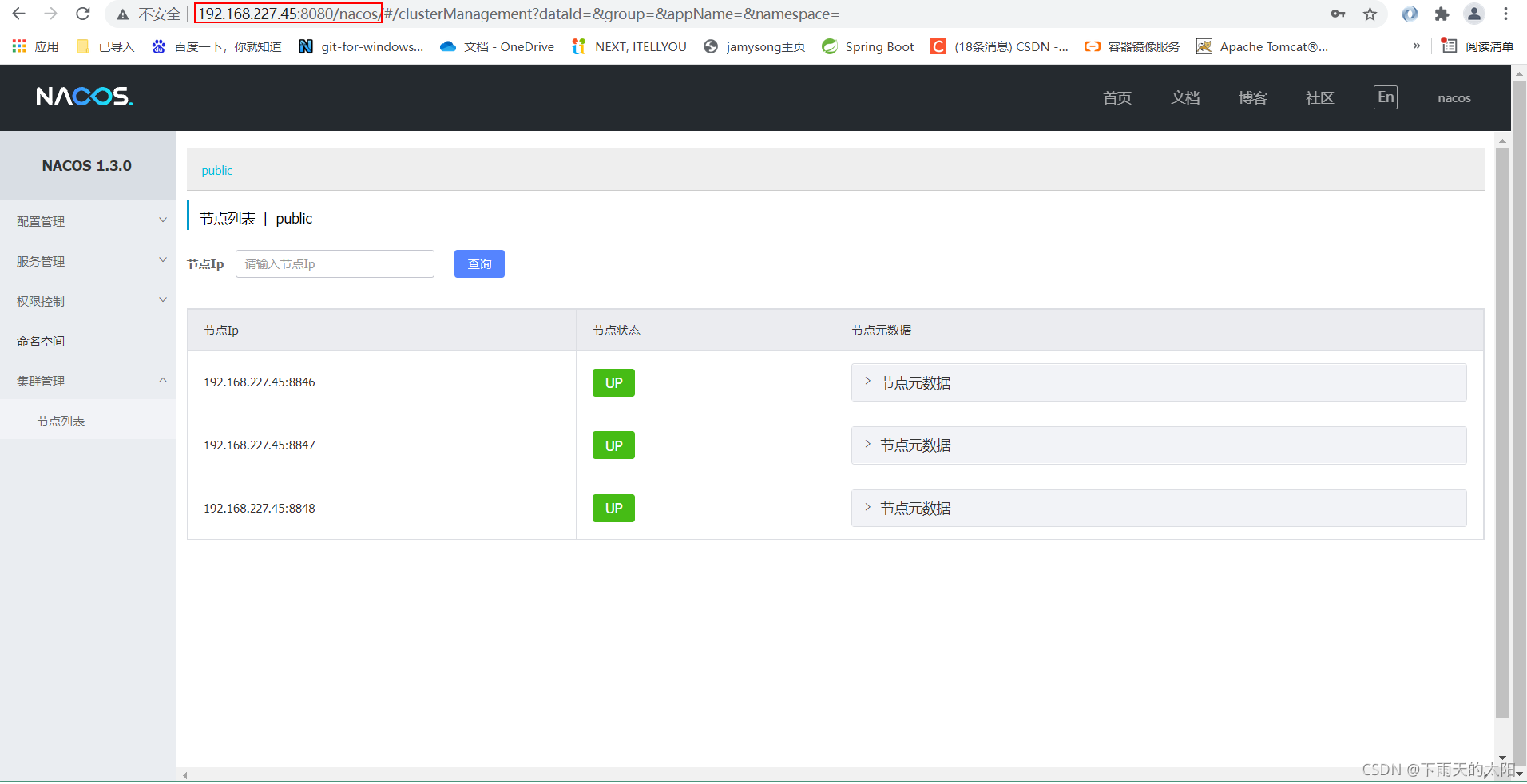
Task: Click the not-secure warning triangle icon
Action: pyautogui.click(x=122, y=14)
